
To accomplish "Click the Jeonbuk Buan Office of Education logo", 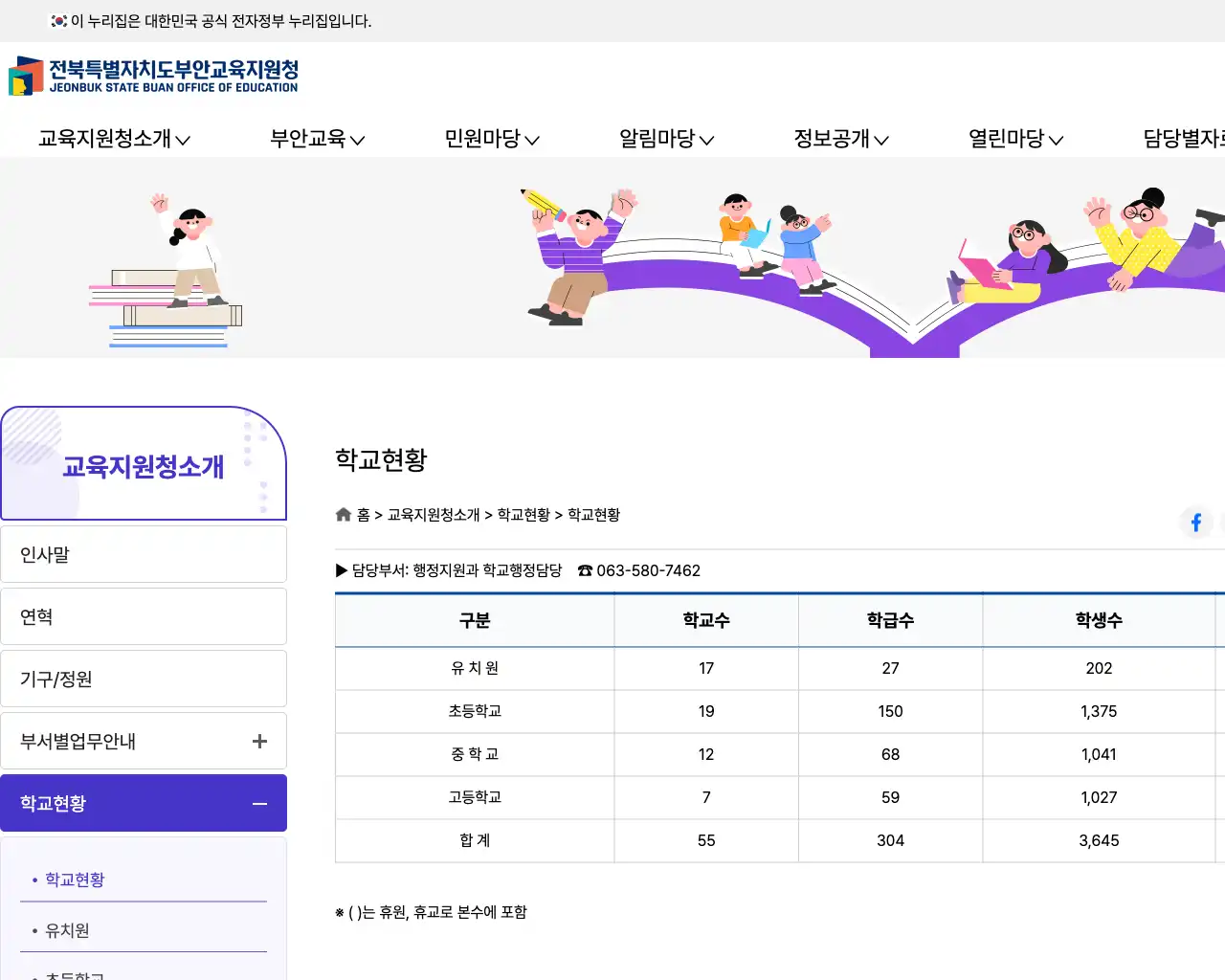I will coord(153,76).
